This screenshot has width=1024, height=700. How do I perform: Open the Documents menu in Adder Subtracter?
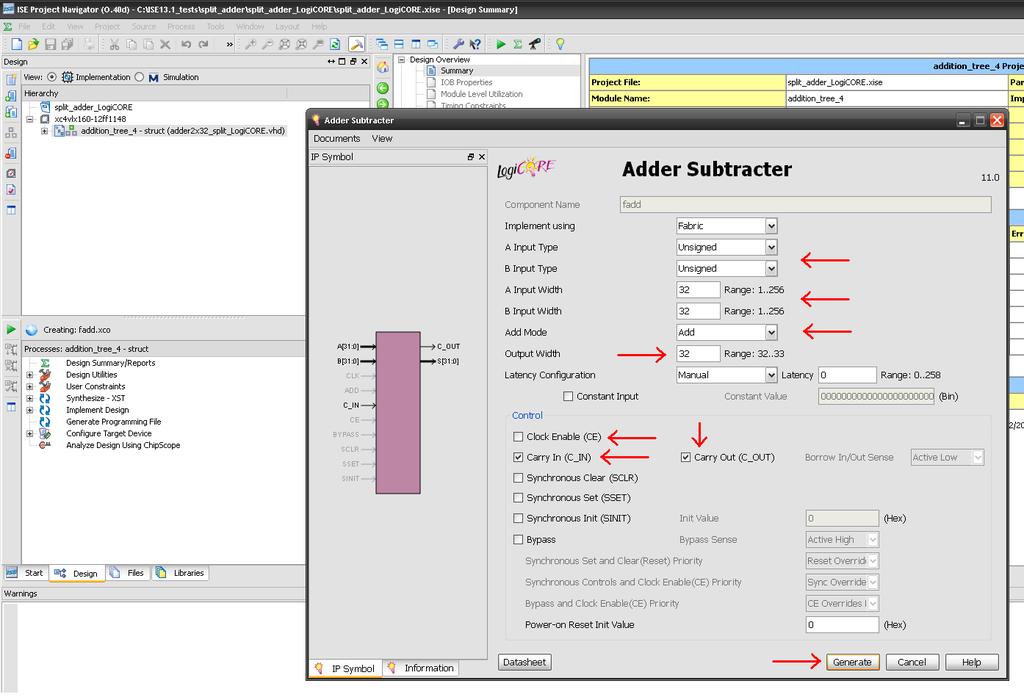[x=336, y=138]
